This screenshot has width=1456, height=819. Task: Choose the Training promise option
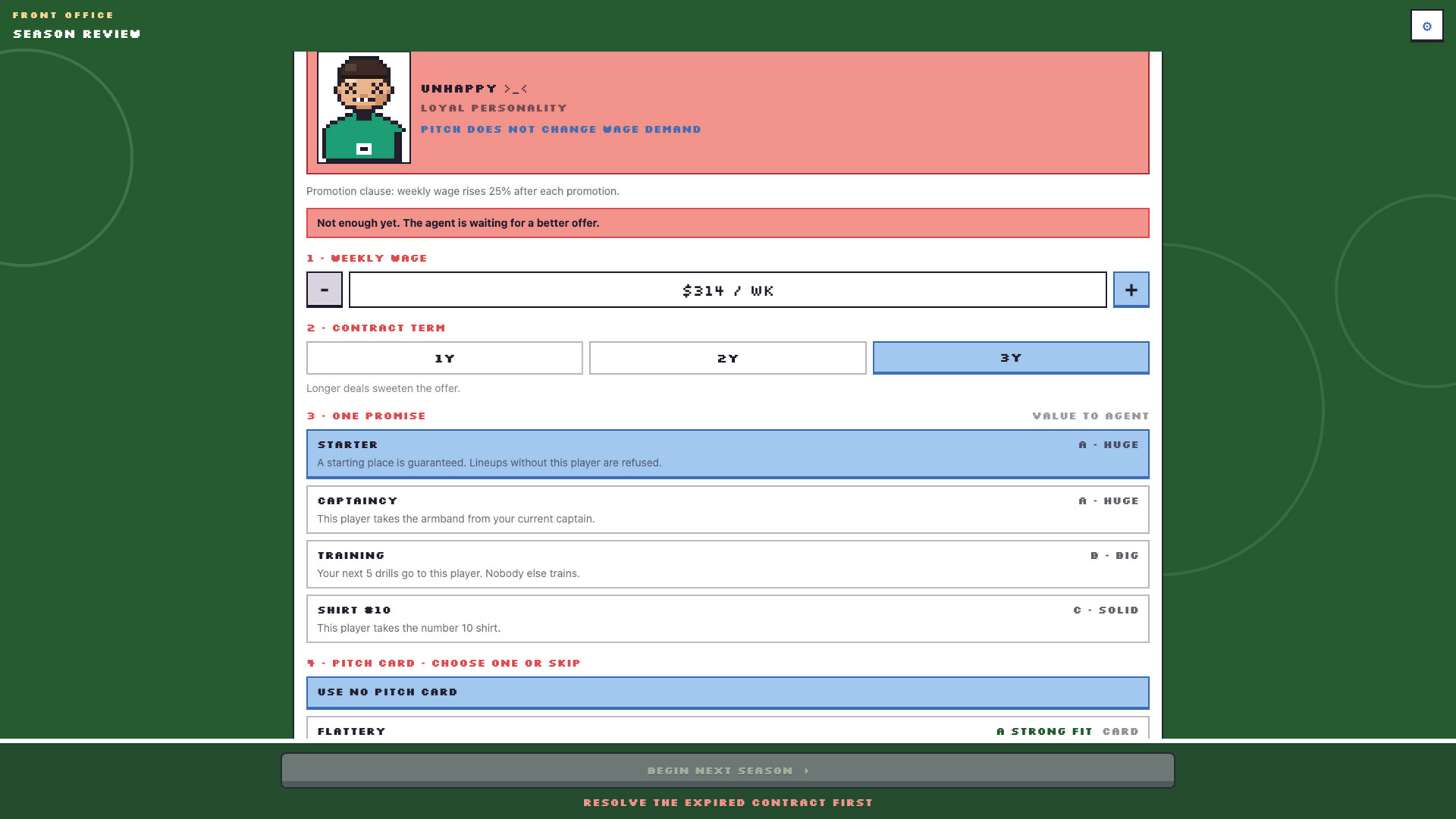[x=728, y=564]
